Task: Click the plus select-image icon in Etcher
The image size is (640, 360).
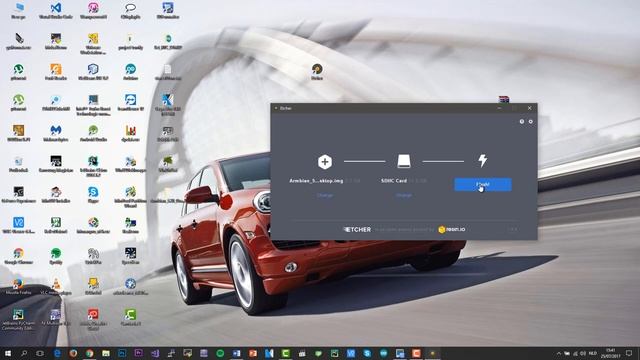Action: 325,162
